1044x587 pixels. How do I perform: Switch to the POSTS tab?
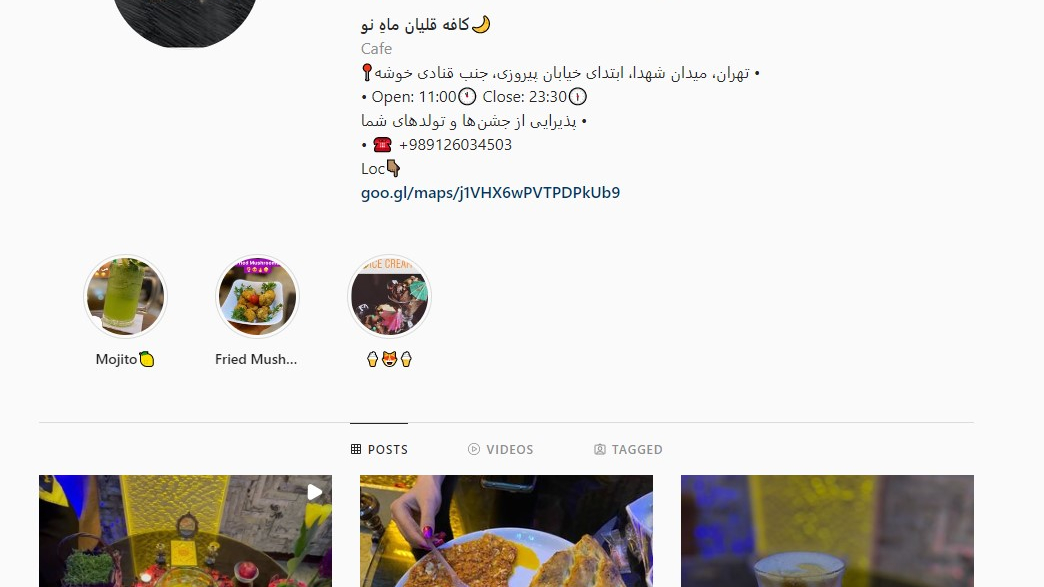pyautogui.click(x=379, y=449)
